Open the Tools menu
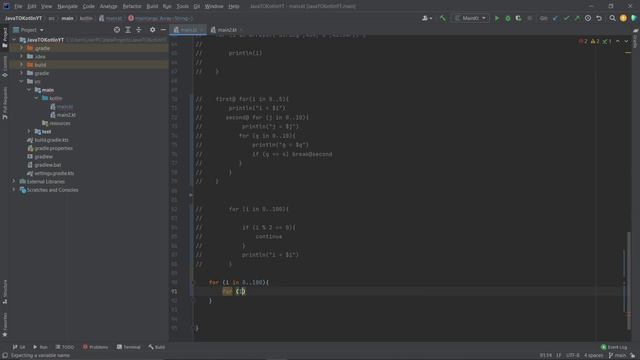Viewport: 640px width, 360px height. [x=182, y=6]
